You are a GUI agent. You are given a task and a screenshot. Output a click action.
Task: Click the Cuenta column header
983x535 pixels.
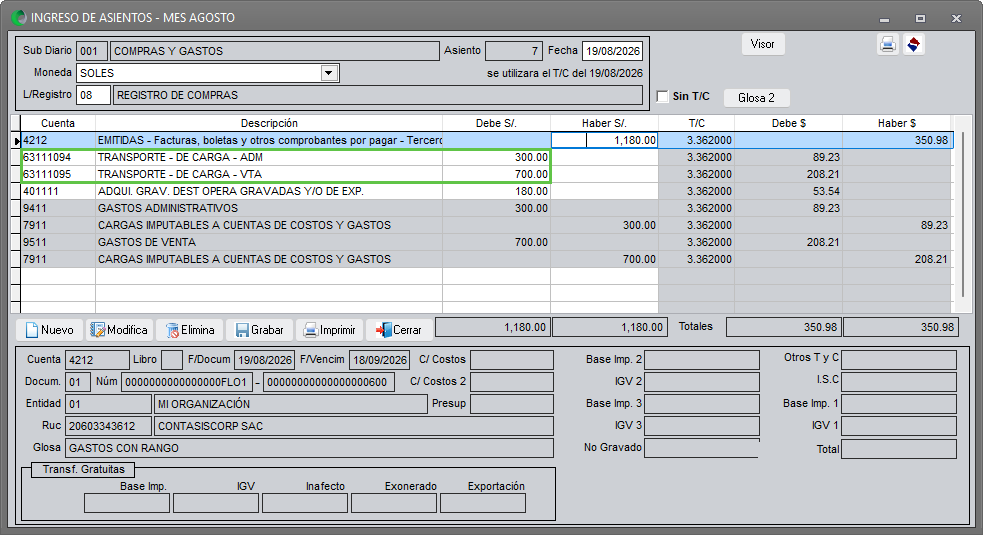pos(58,124)
